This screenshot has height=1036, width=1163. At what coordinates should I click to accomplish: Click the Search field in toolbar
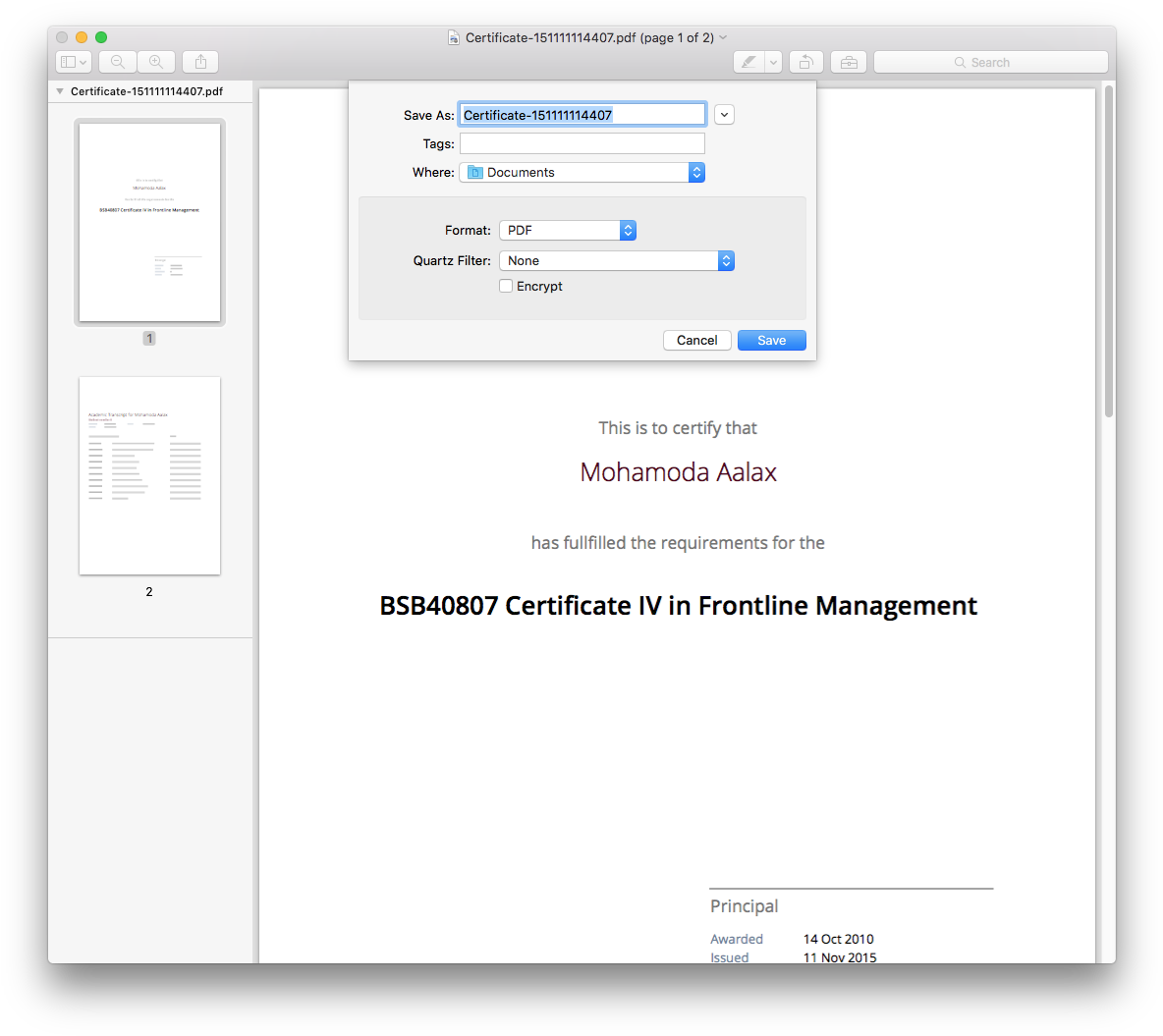[991, 62]
